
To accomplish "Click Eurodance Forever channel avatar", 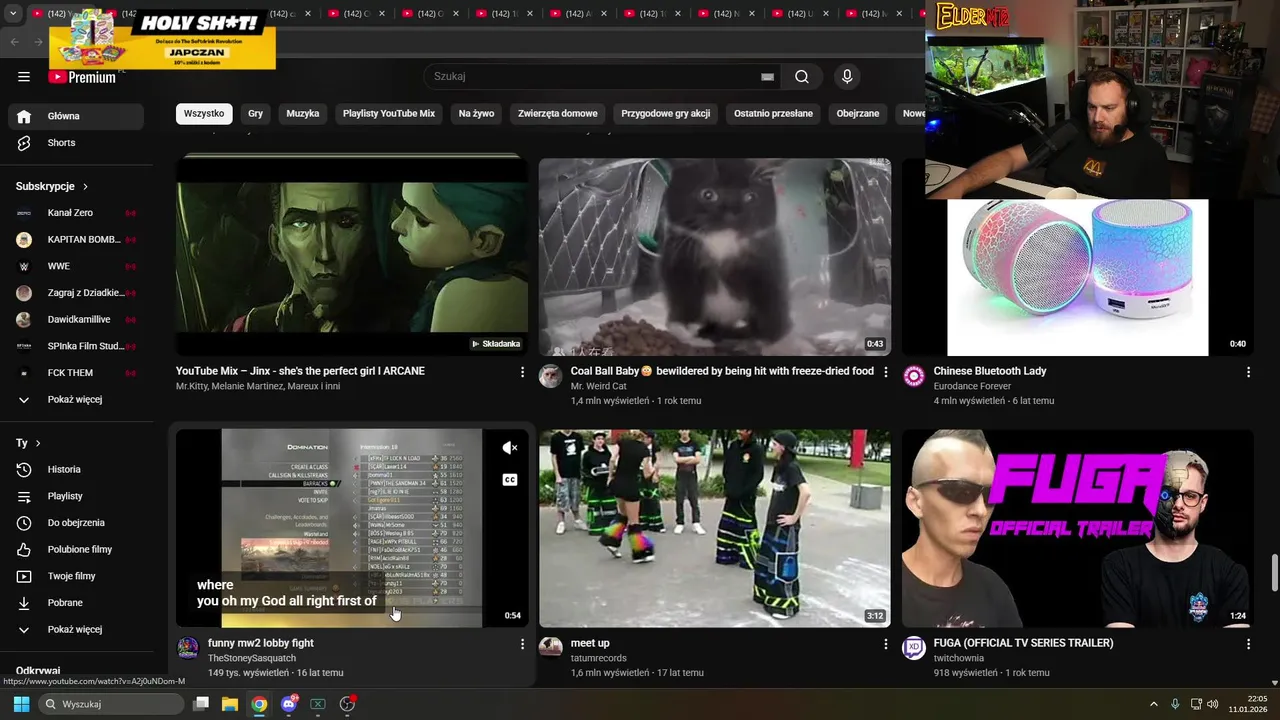I will 913,376.
